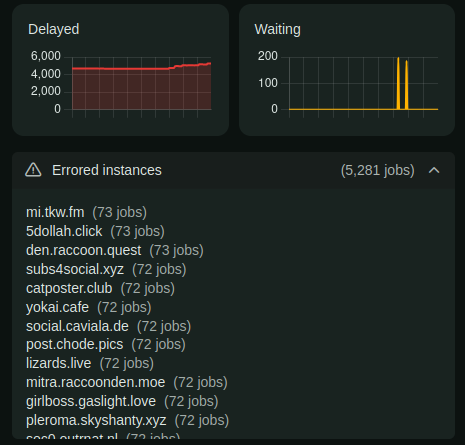Click the red Delayed chart area
The height and width of the screenshot is (445, 465).
click(142, 88)
